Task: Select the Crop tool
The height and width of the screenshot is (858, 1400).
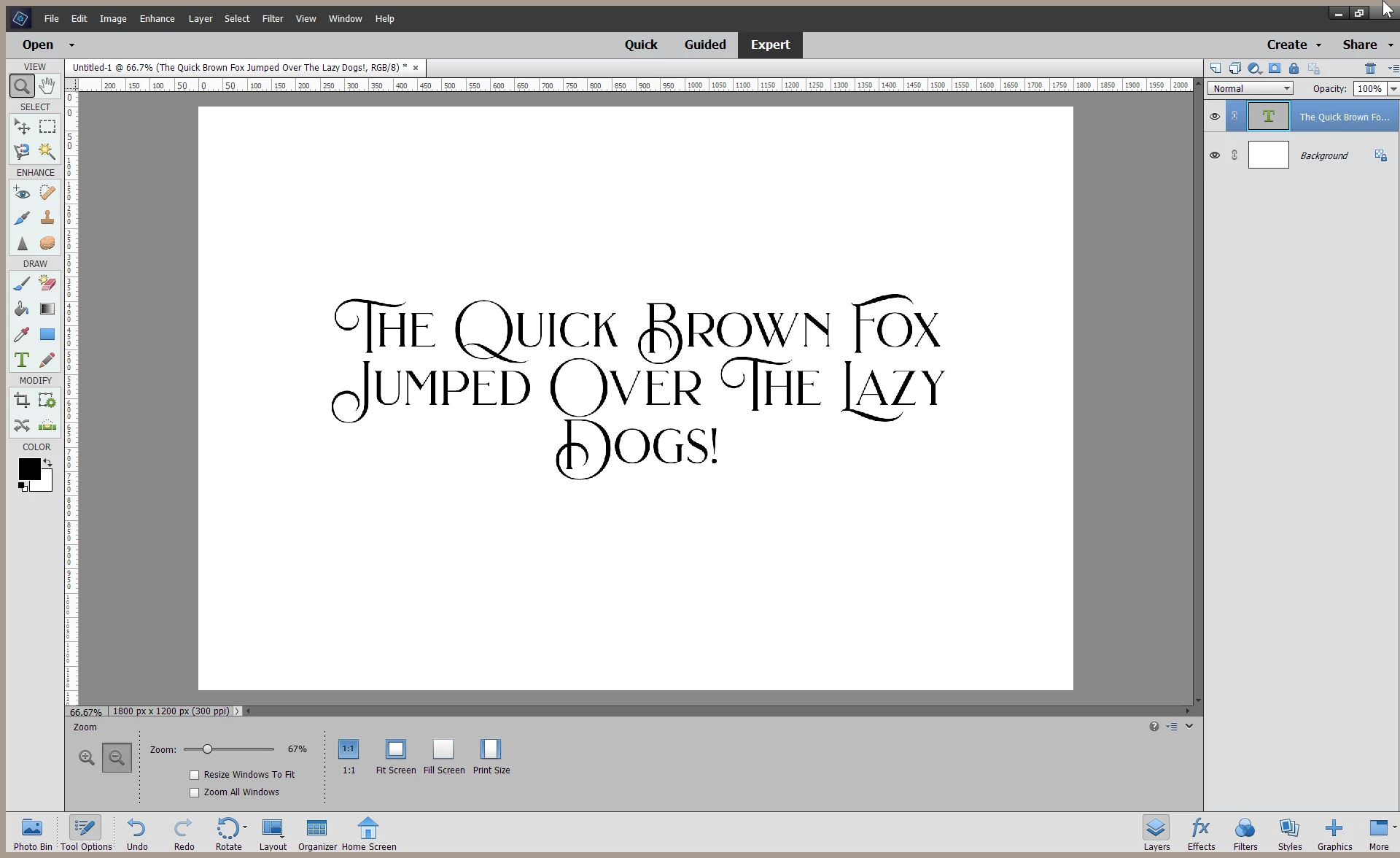Action: click(22, 400)
